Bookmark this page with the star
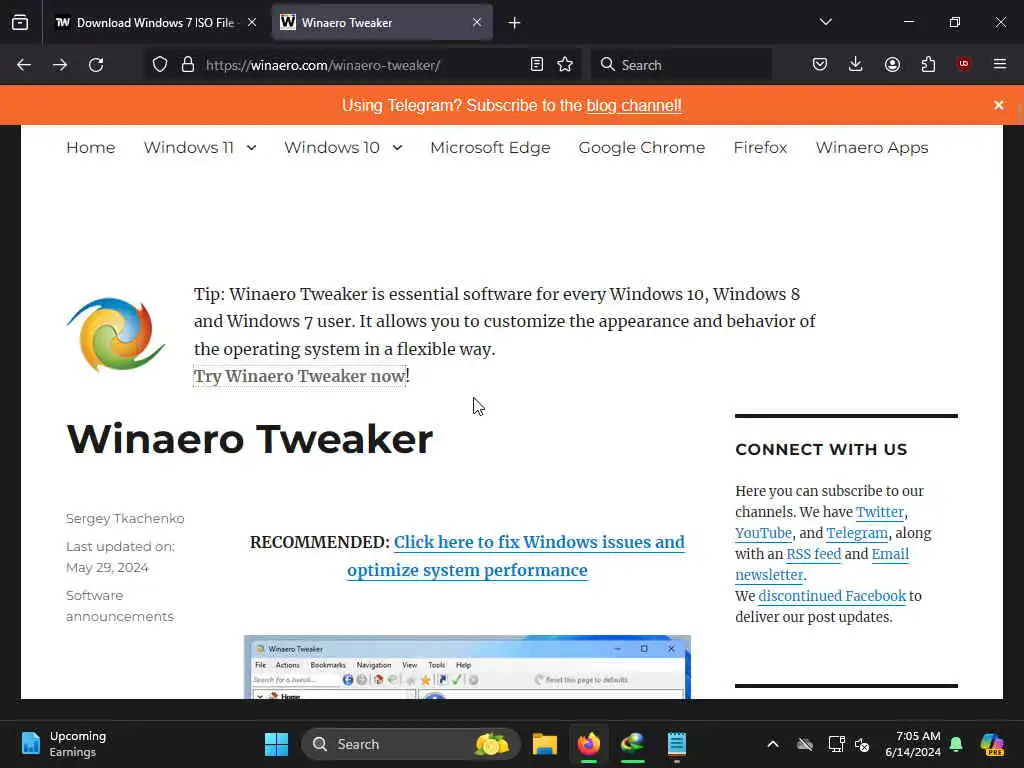 565,65
